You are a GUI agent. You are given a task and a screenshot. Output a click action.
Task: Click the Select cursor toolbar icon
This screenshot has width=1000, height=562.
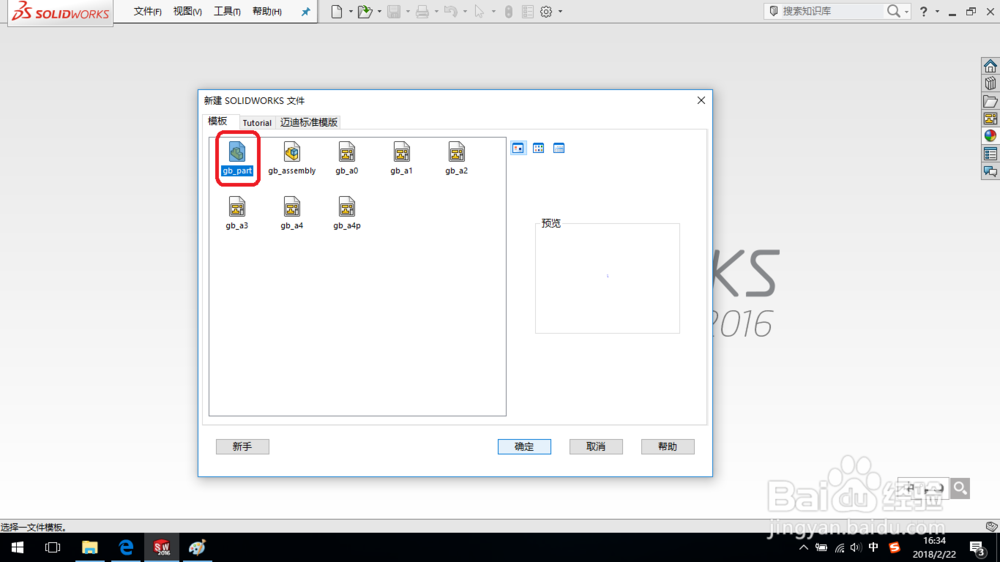click(479, 11)
